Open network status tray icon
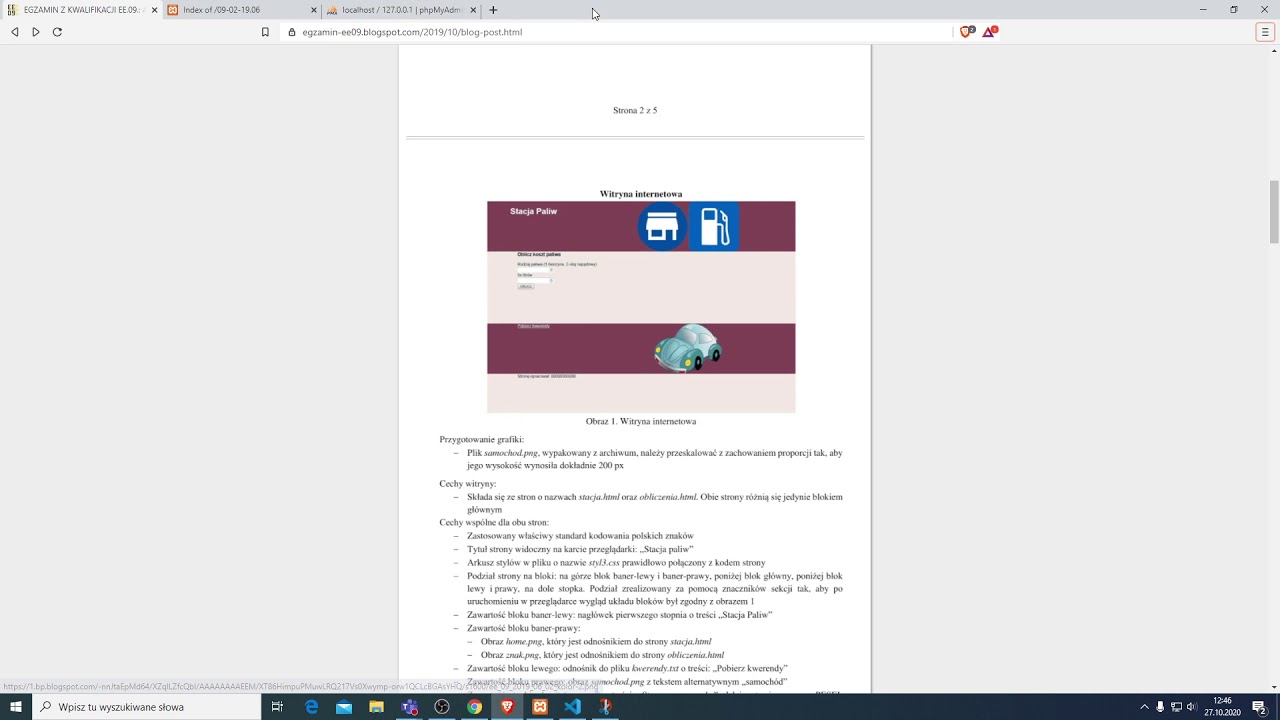The height and width of the screenshot is (720, 1280). click(x=1176, y=707)
